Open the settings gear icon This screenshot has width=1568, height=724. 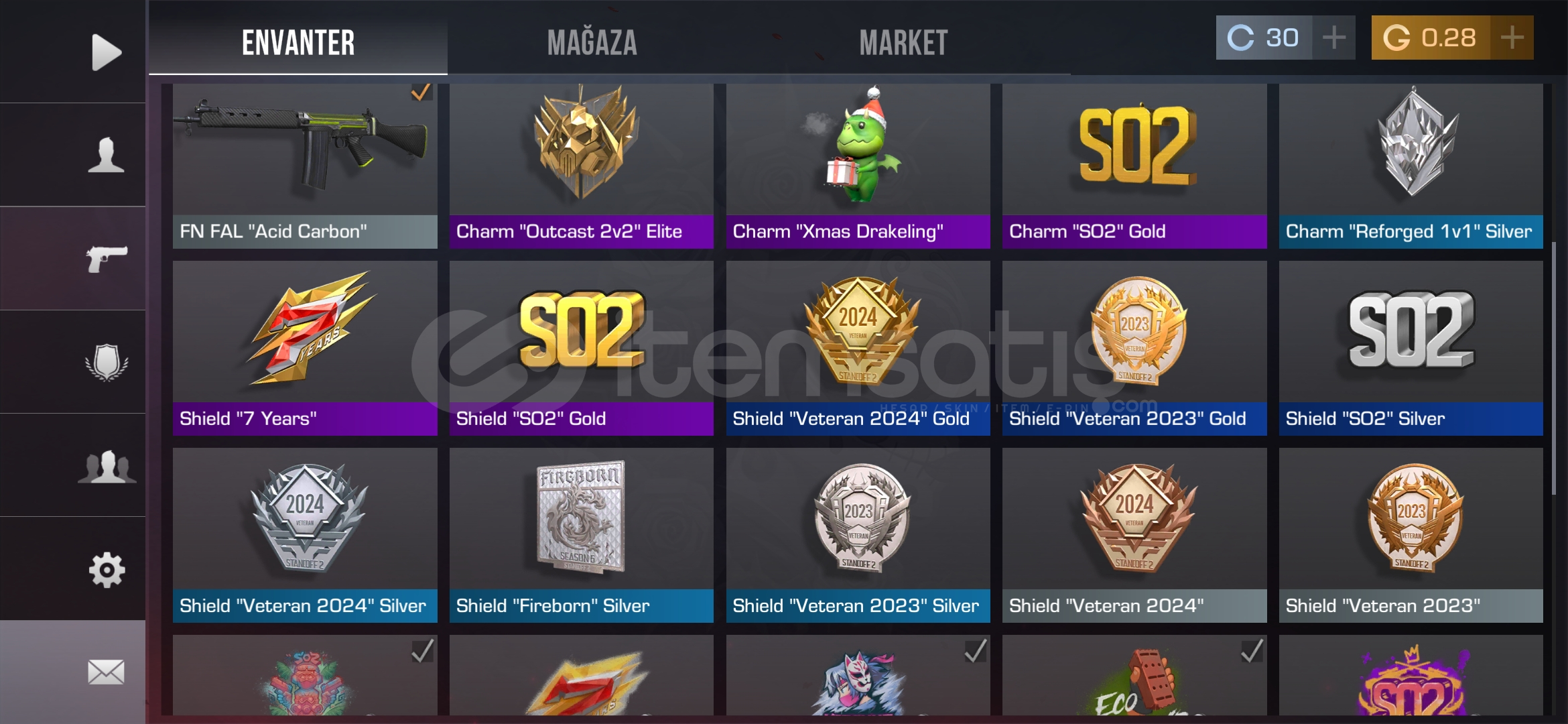(x=107, y=570)
